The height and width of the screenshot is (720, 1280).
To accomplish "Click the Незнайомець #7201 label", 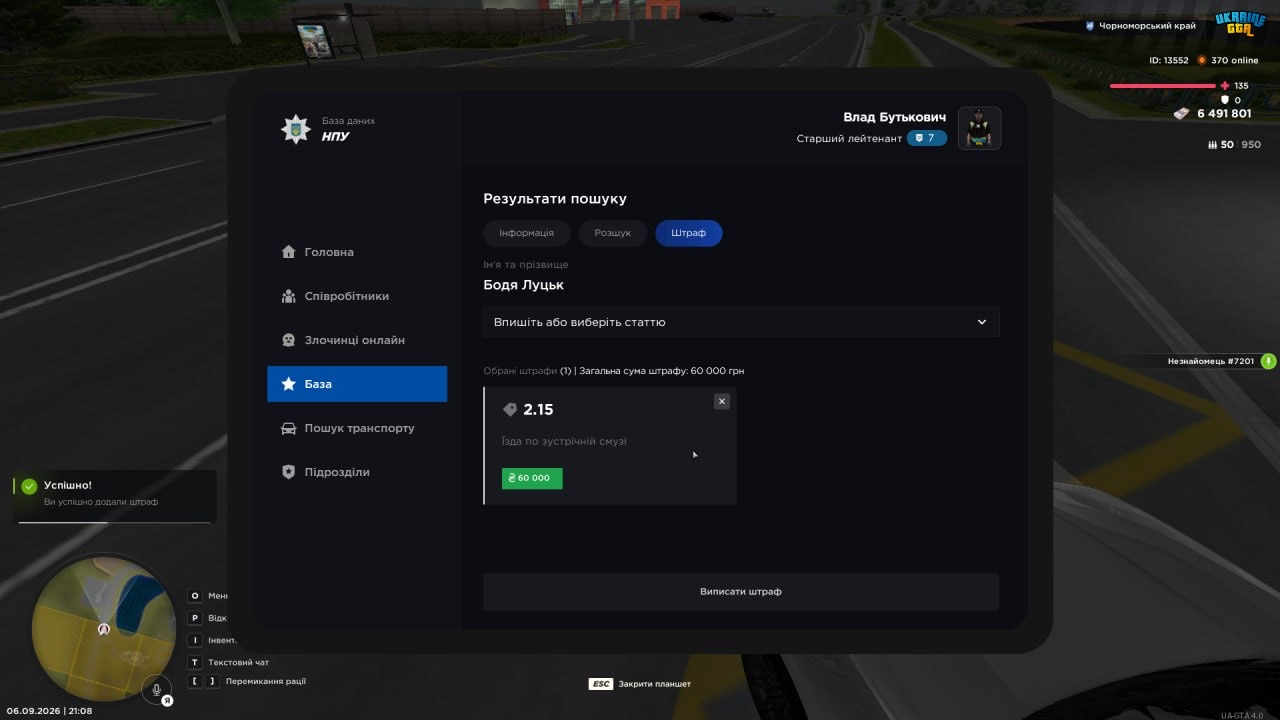I will 1211,361.
